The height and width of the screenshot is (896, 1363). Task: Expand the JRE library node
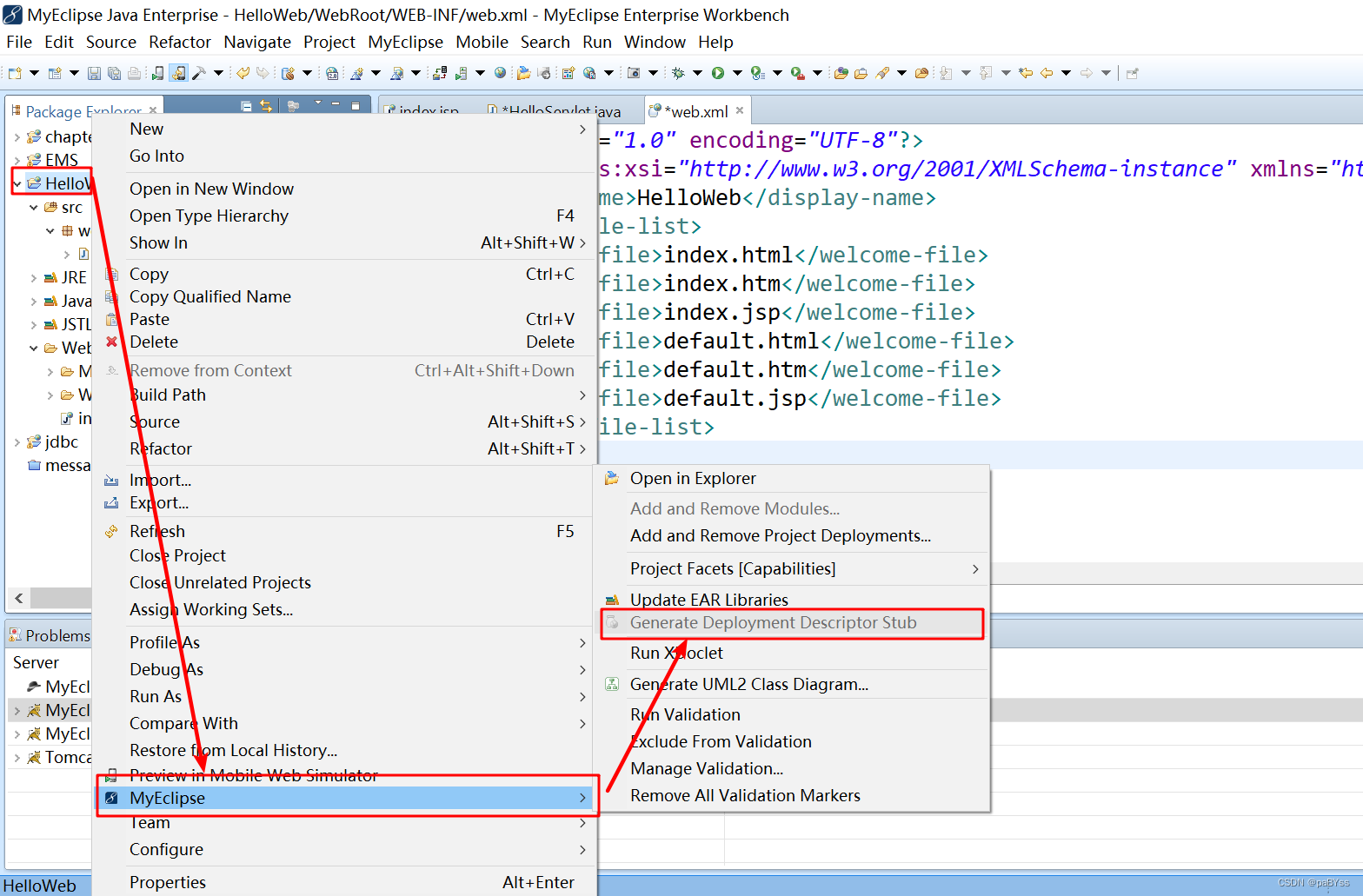[x=34, y=278]
